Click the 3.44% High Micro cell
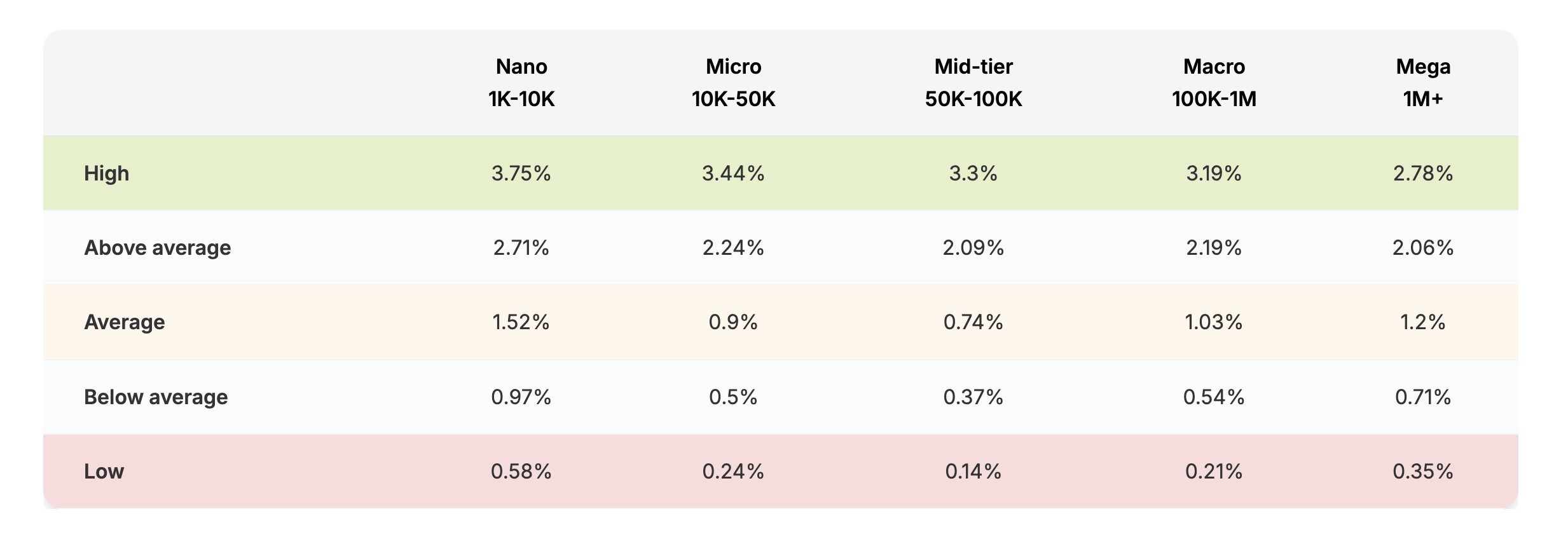Screen dimensions: 1568x544 [733, 173]
